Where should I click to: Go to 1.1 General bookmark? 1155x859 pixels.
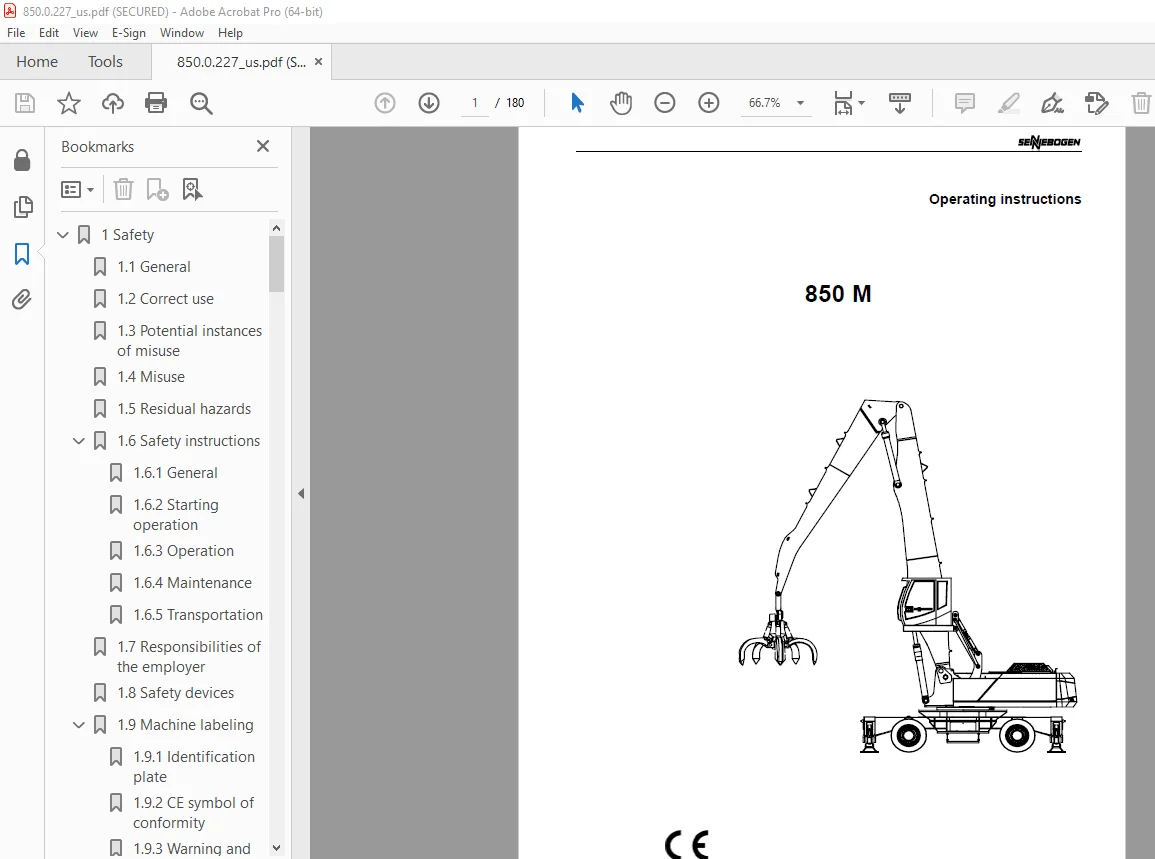[153, 267]
